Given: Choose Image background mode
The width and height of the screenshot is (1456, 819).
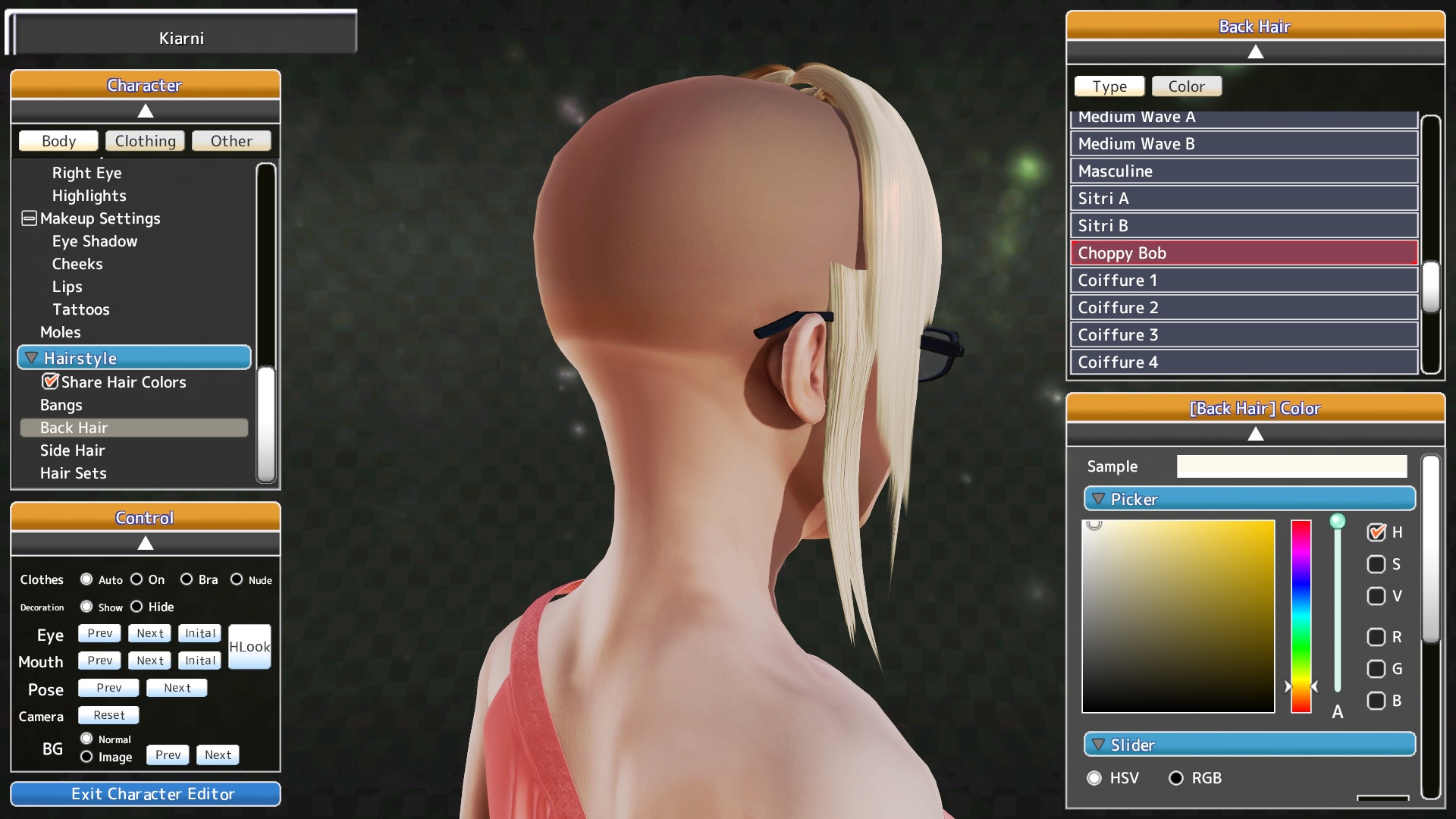Looking at the screenshot, I should (86, 757).
